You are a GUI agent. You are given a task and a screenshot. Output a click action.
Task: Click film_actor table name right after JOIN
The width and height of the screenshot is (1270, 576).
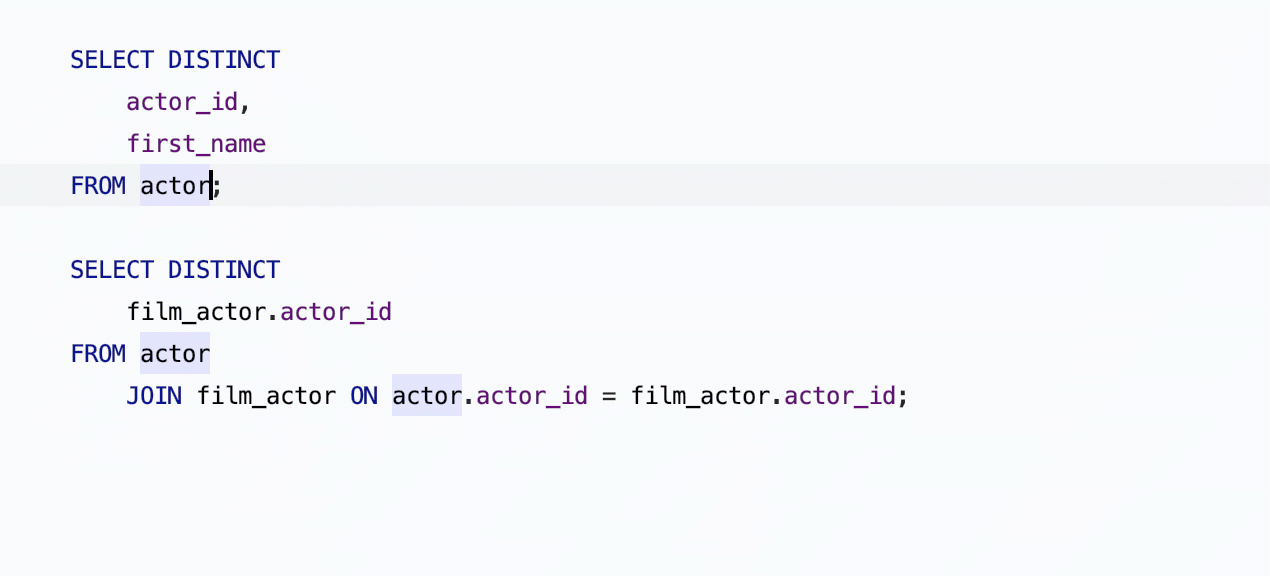click(x=266, y=396)
